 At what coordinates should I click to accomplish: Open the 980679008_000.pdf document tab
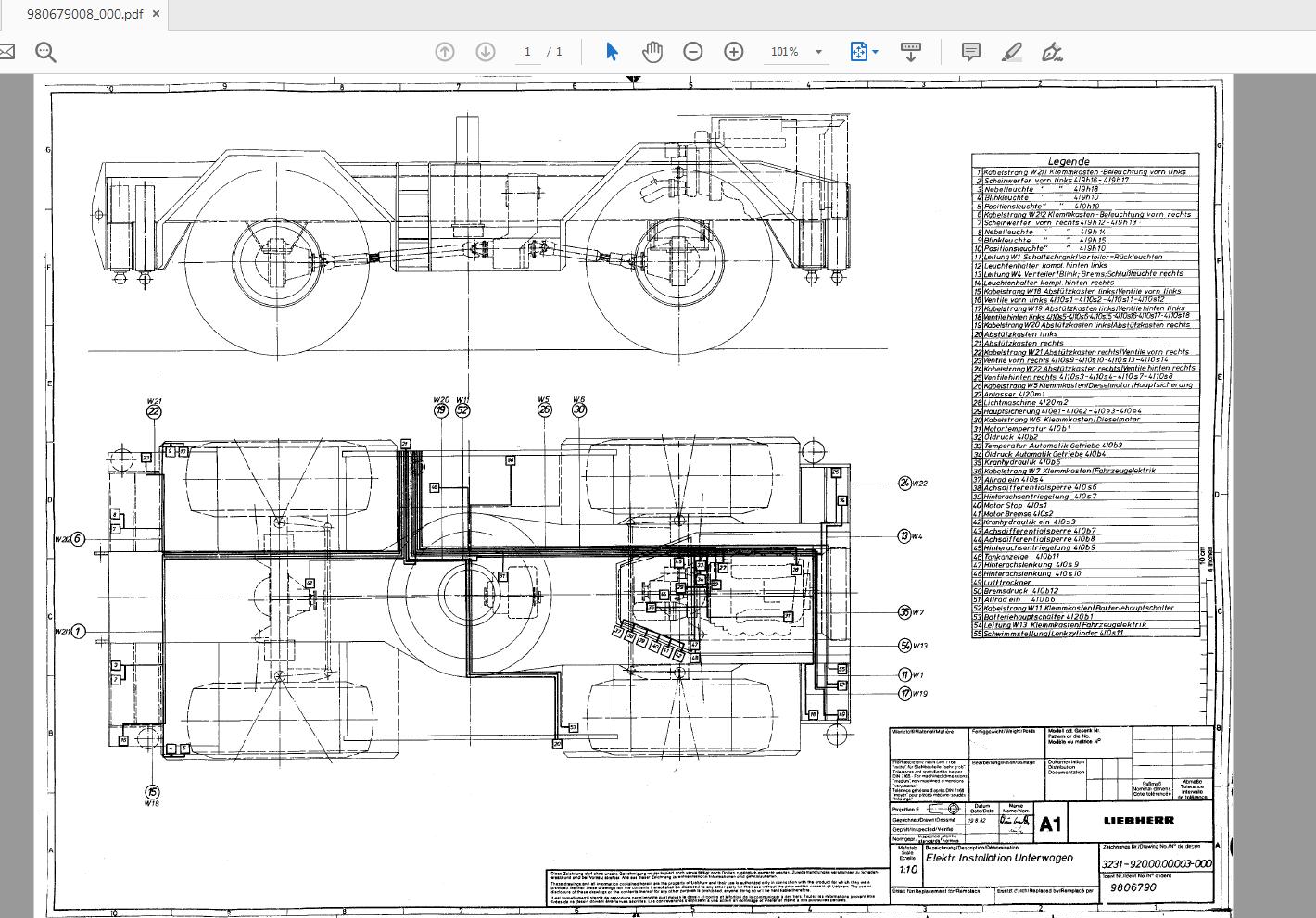tap(84, 14)
